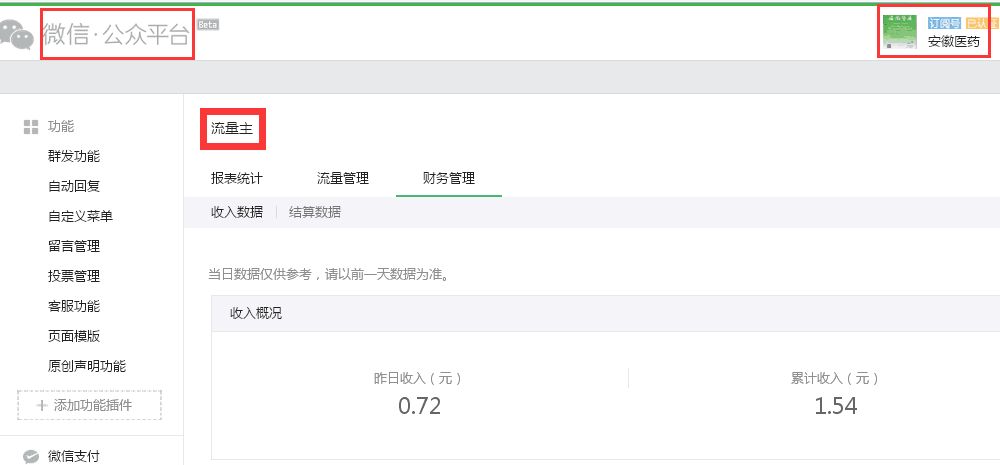The width and height of the screenshot is (1000, 465).
Task: Switch to the 报表统计 tab
Action: tap(237, 179)
